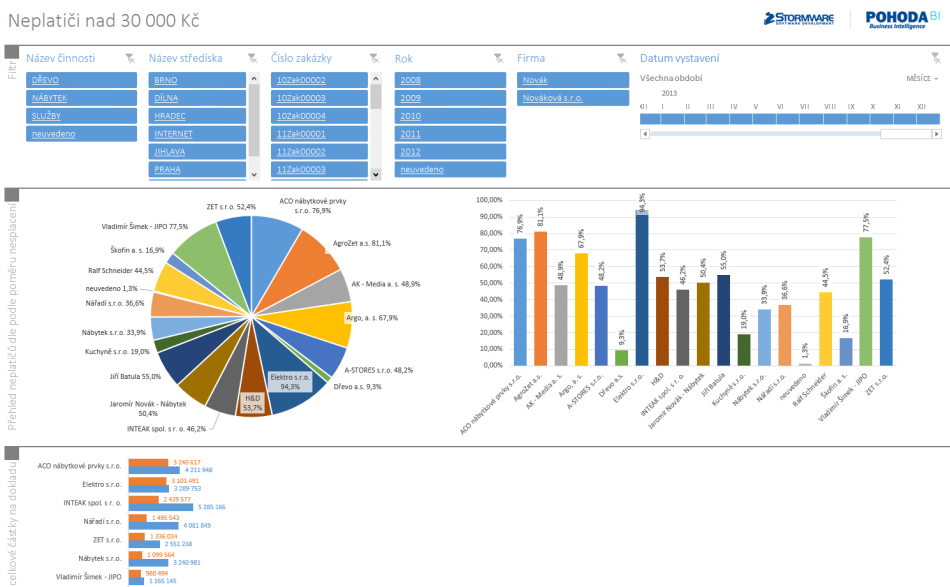Screen dimensions: 950x587
Task: Click H&D 53,7% pie label
Action: tap(253, 403)
